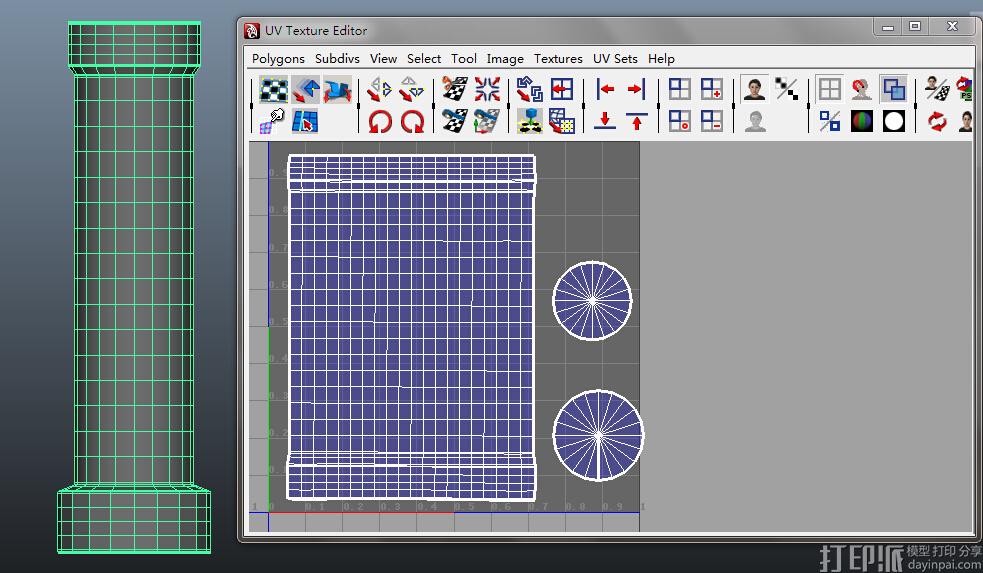Image resolution: width=983 pixels, height=573 pixels.
Task: Align selected UVs to maximum V
Action: tap(636, 121)
